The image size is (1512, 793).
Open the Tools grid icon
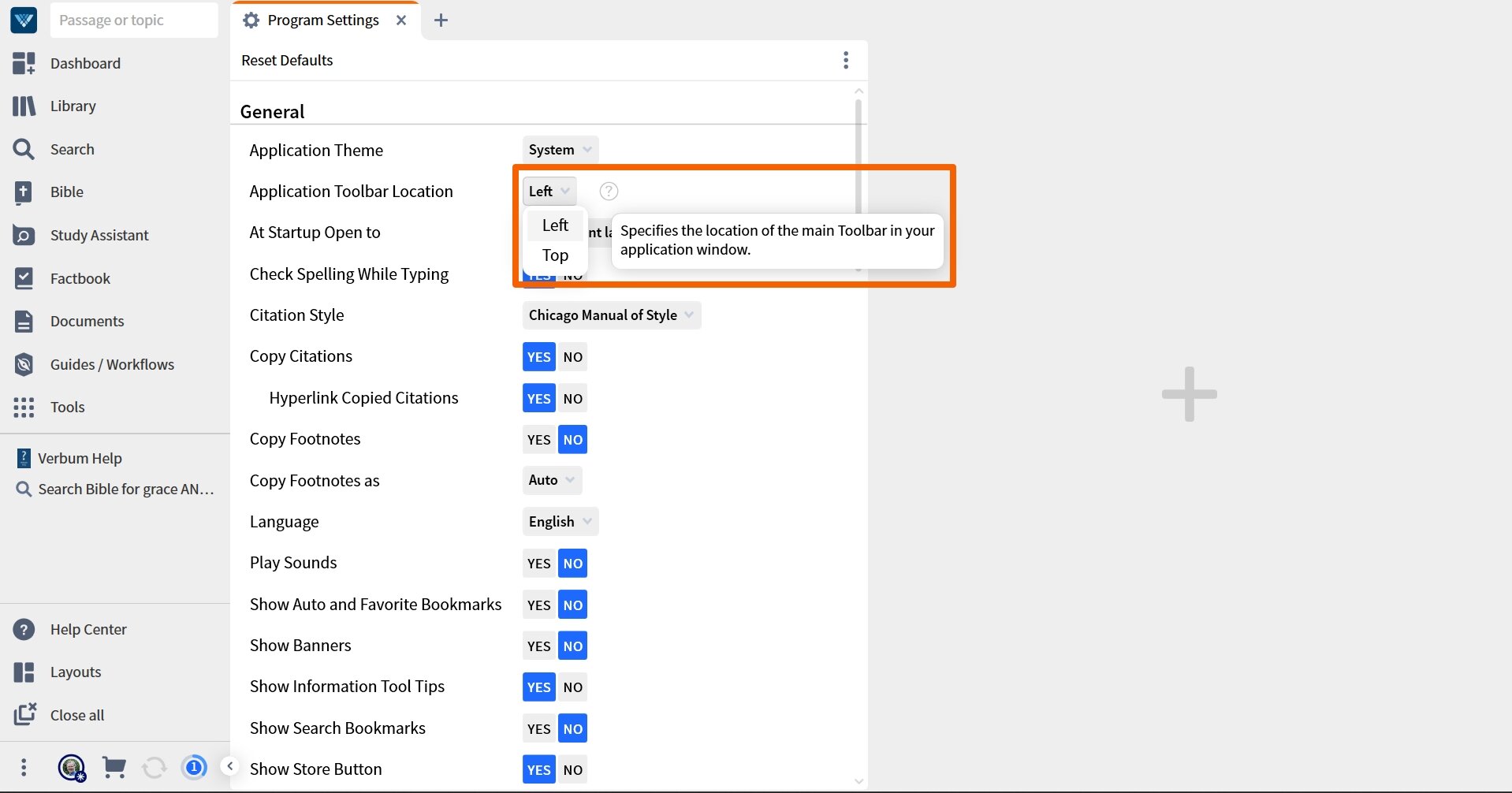(24, 407)
